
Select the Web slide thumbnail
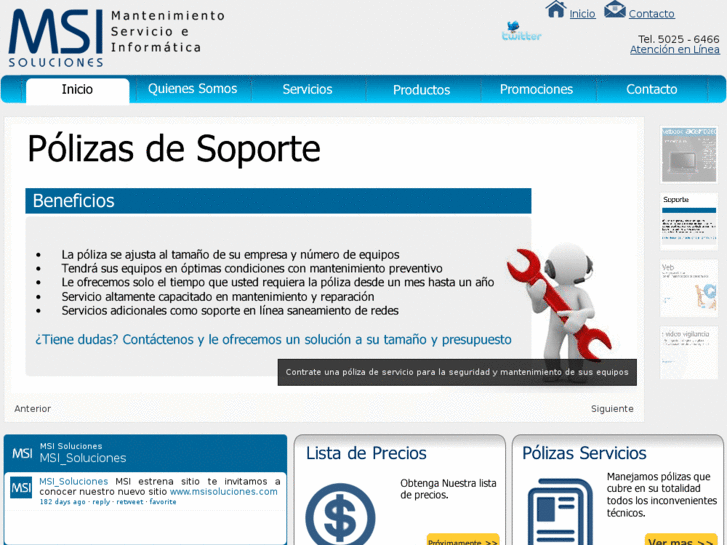coord(689,288)
